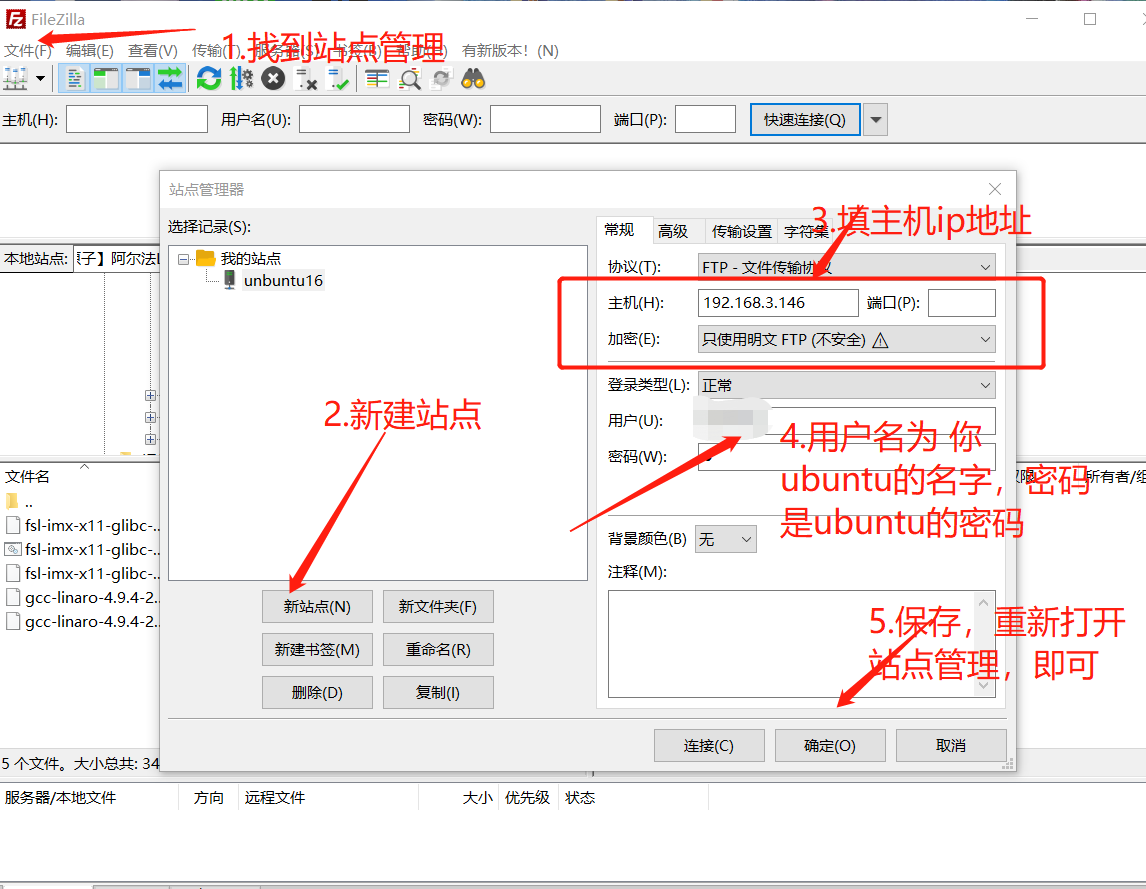Search files with the binoculars icon

pyautogui.click(x=474, y=78)
